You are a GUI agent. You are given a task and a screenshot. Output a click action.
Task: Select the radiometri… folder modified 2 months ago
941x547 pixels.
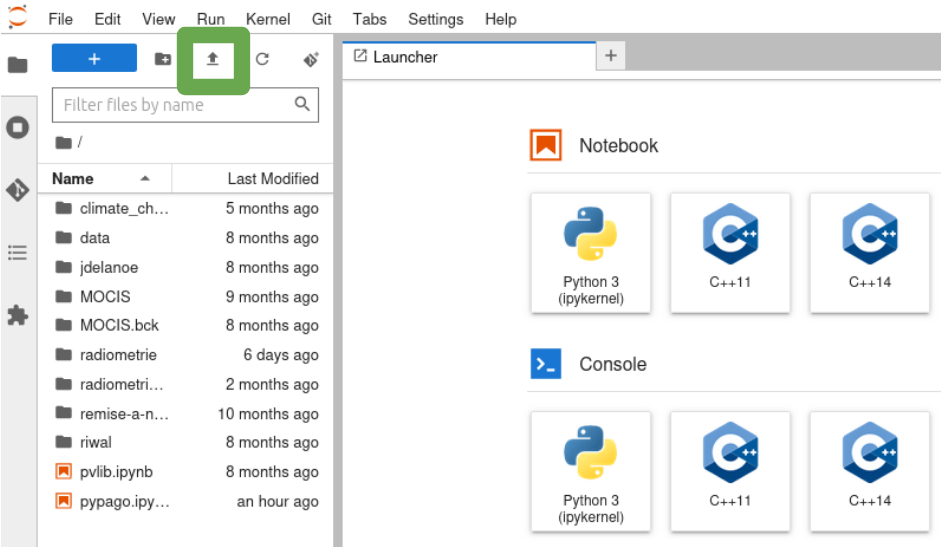coord(186,384)
